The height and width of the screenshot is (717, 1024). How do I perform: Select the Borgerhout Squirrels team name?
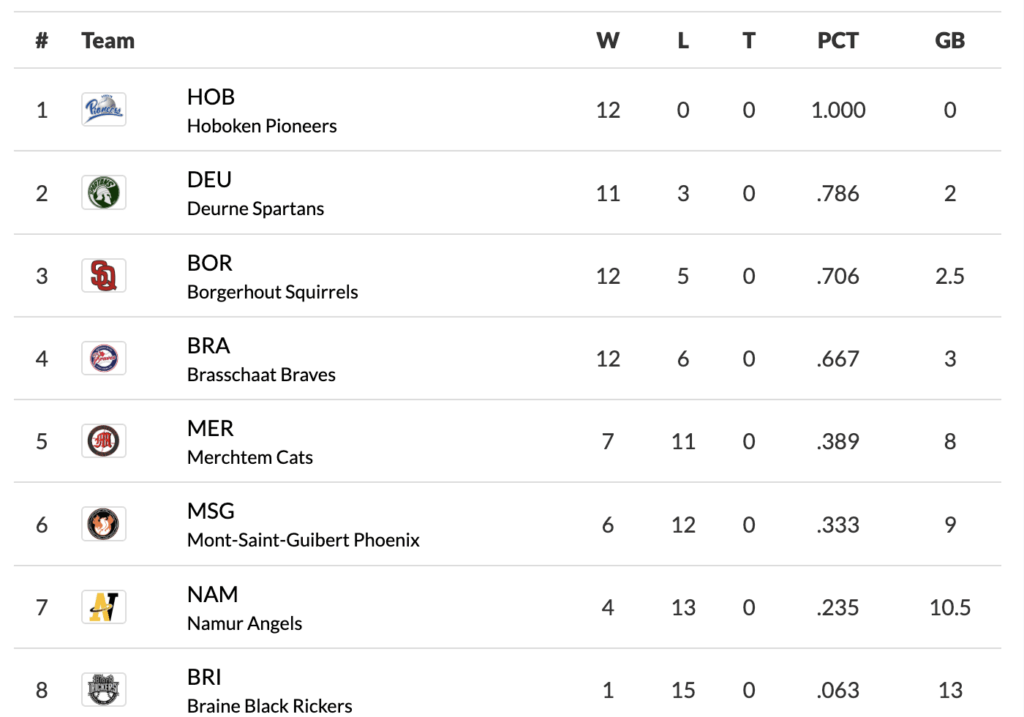point(272,292)
